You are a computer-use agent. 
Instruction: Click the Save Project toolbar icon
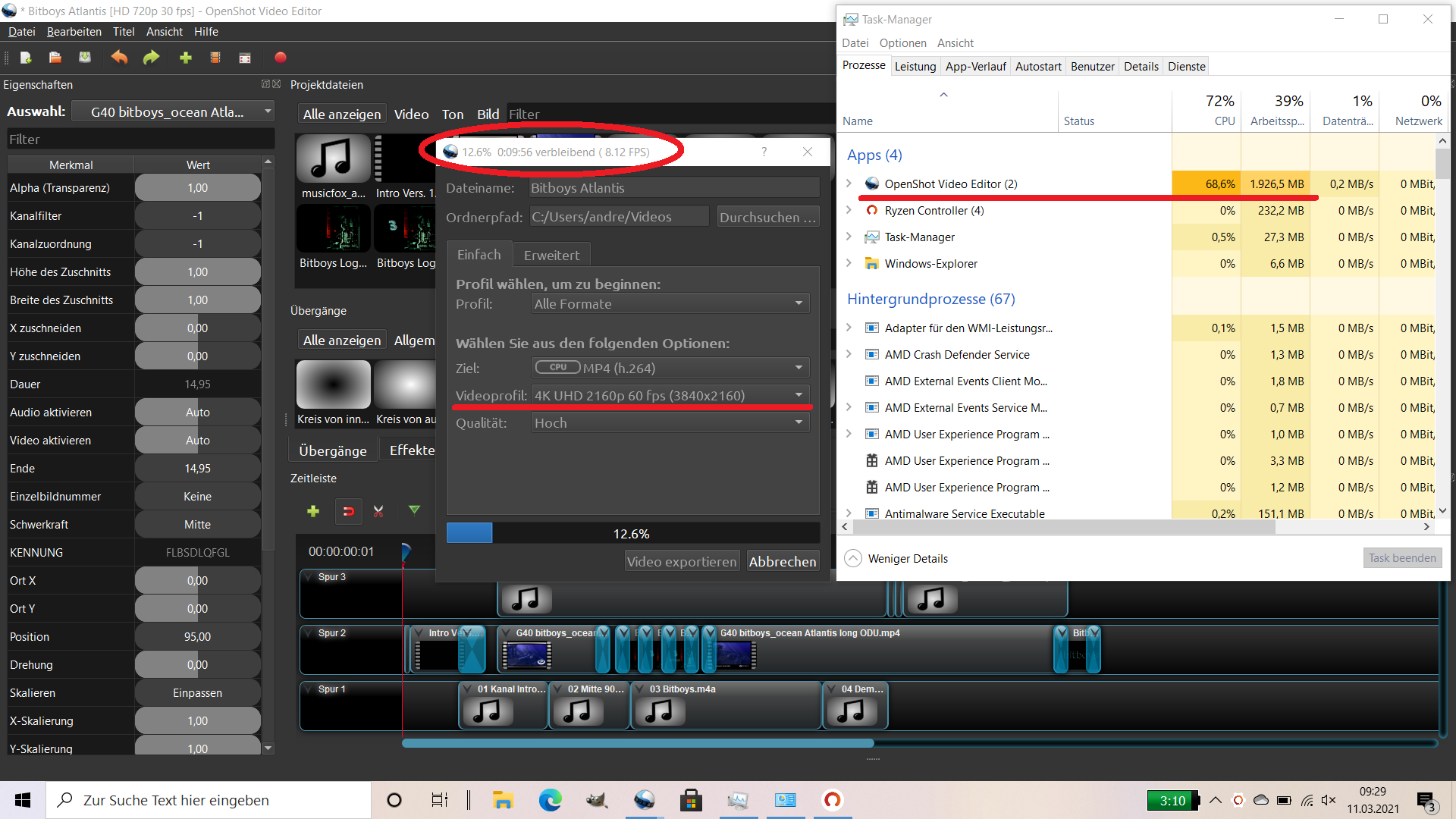85,58
